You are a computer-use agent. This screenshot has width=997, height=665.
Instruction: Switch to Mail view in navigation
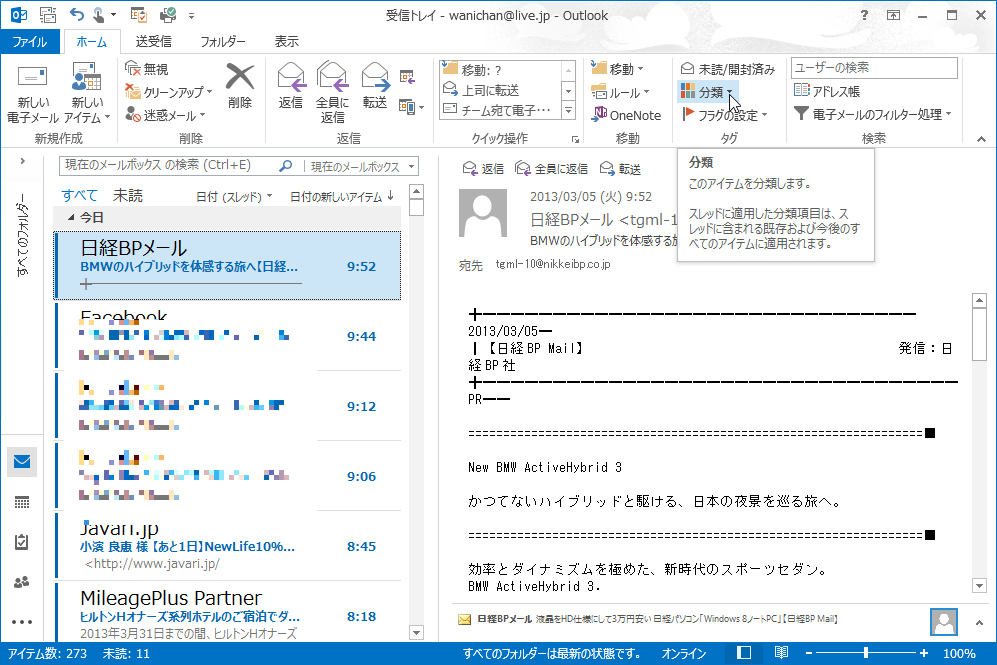pos(22,462)
